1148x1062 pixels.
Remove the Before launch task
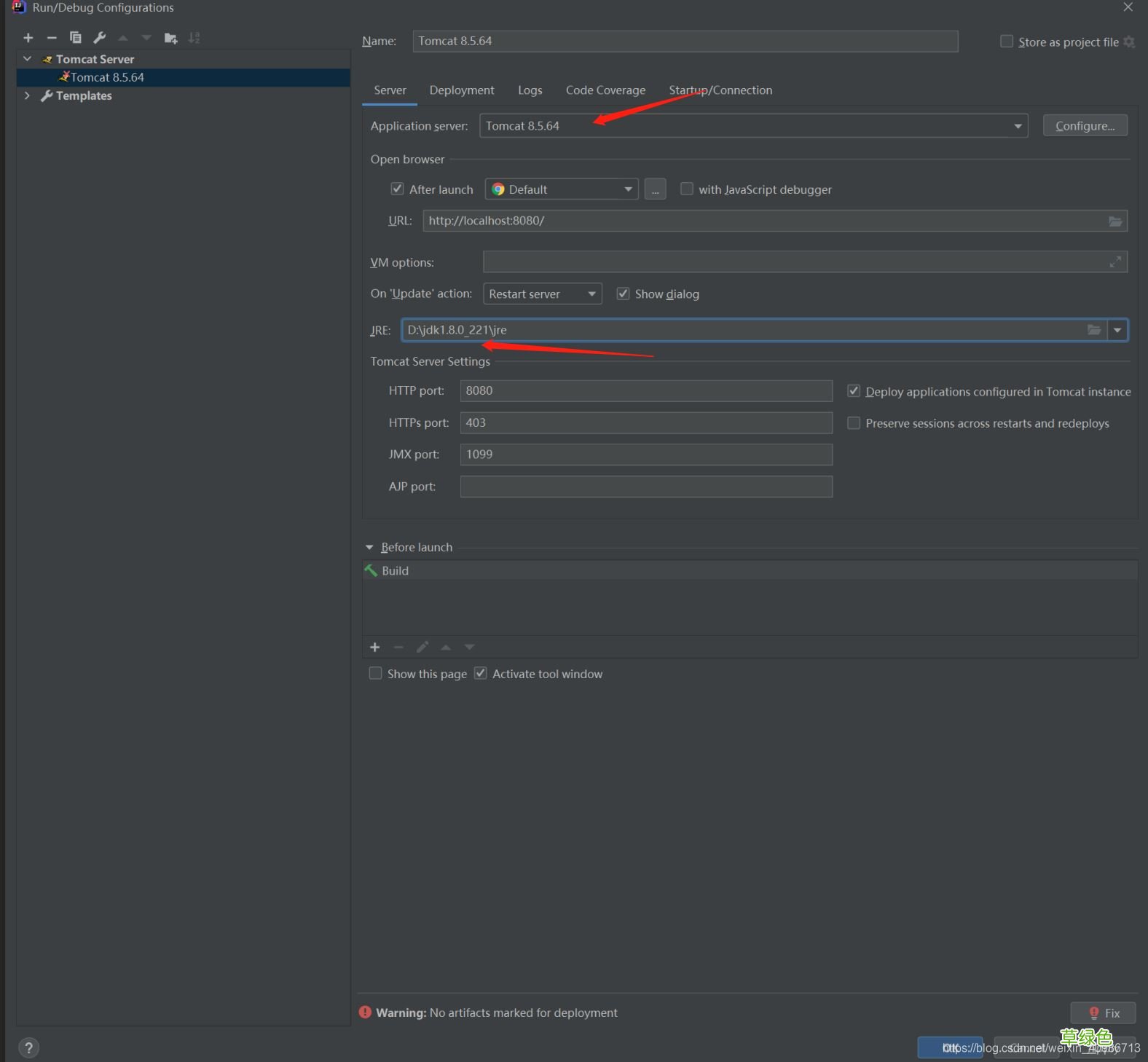pos(398,647)
